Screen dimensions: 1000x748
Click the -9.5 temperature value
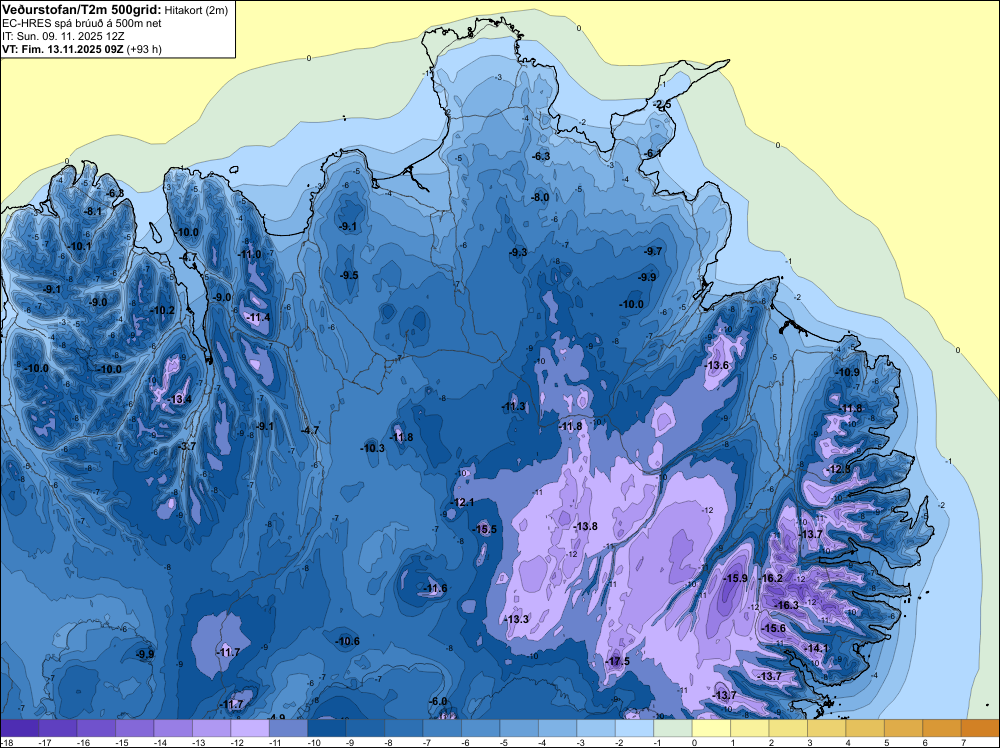tap(349, 275)
